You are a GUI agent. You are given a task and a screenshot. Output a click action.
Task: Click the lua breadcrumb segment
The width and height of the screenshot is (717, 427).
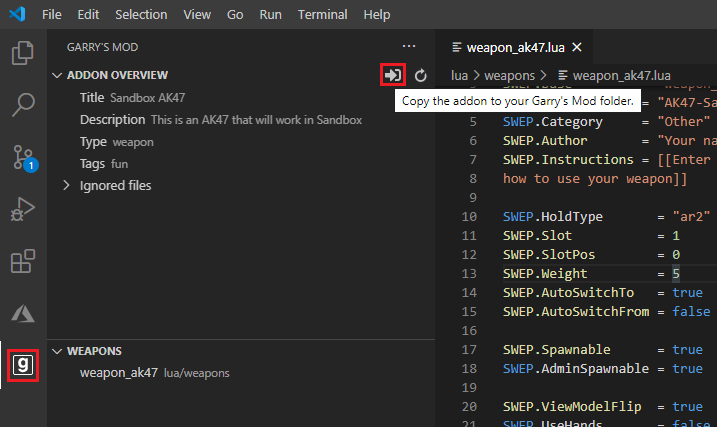point(459,75)
